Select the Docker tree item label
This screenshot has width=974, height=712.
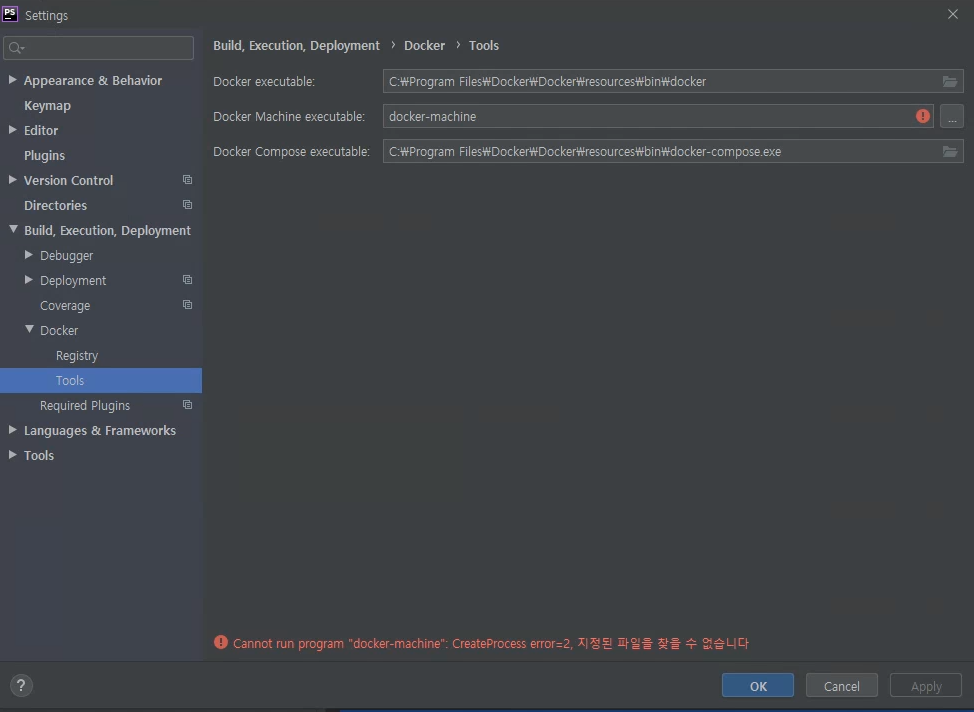59,331
